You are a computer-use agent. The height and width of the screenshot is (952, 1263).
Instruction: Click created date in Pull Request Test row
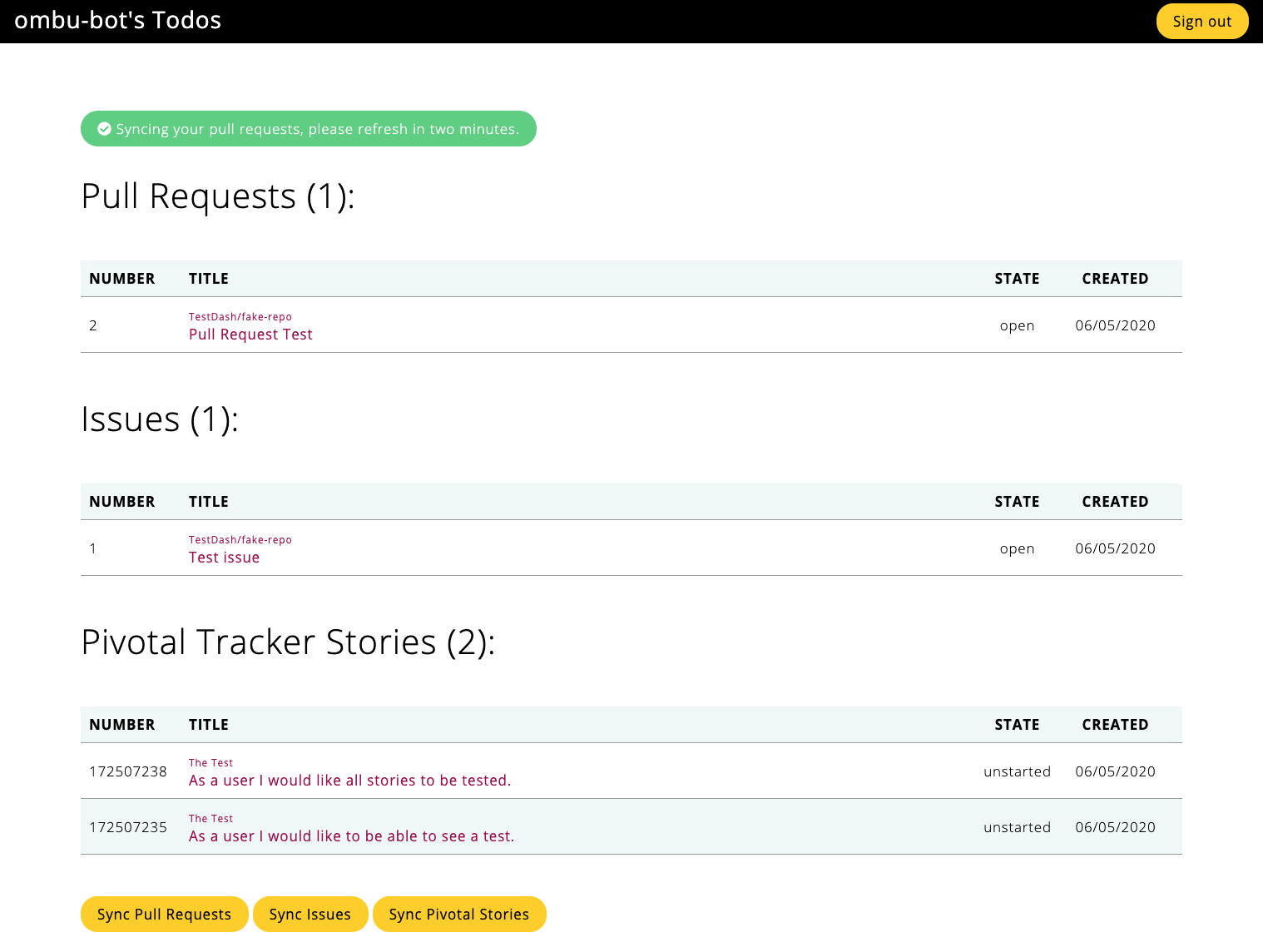[1115, 325]
